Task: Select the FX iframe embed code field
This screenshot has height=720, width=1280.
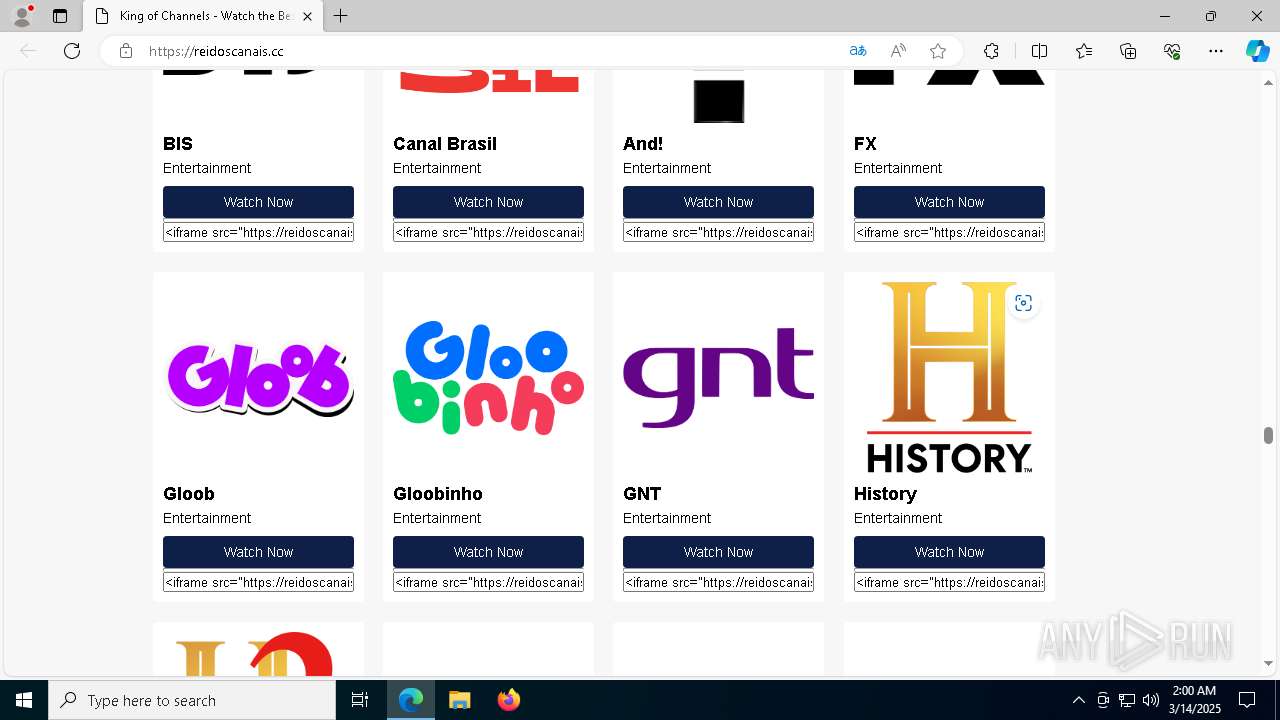Action: point(949,232)
